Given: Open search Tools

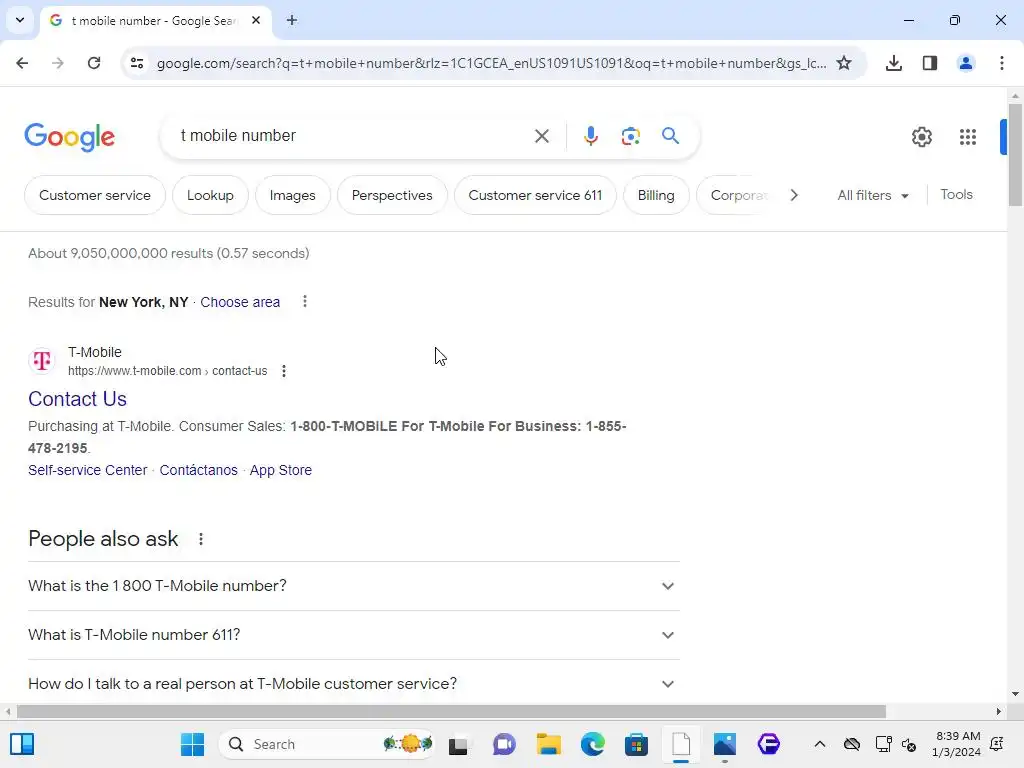Looking at the screenshot, I should [x=956, y=195].
